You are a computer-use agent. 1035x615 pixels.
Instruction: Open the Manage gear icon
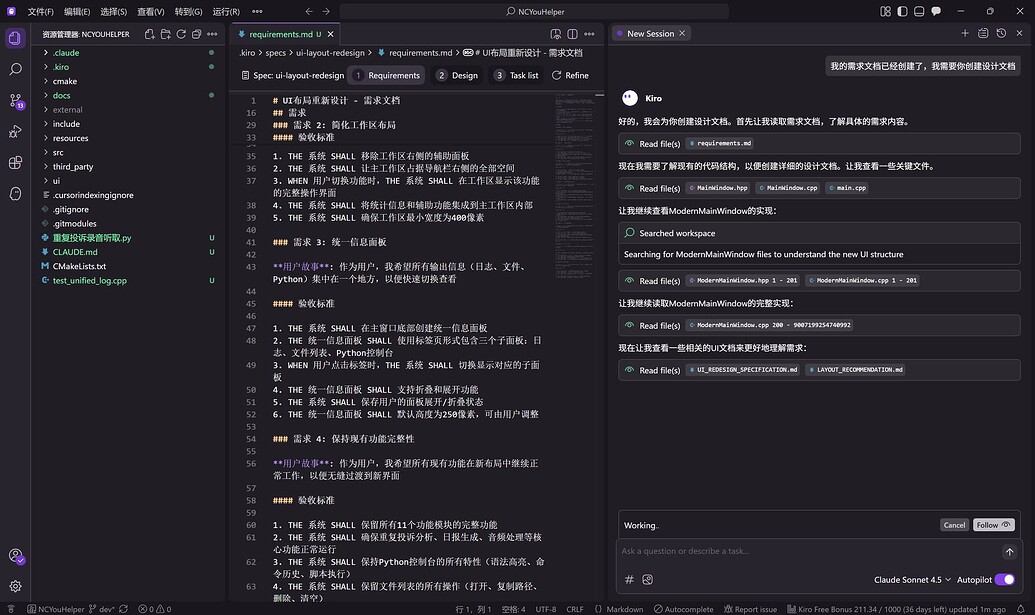(15, 586)
